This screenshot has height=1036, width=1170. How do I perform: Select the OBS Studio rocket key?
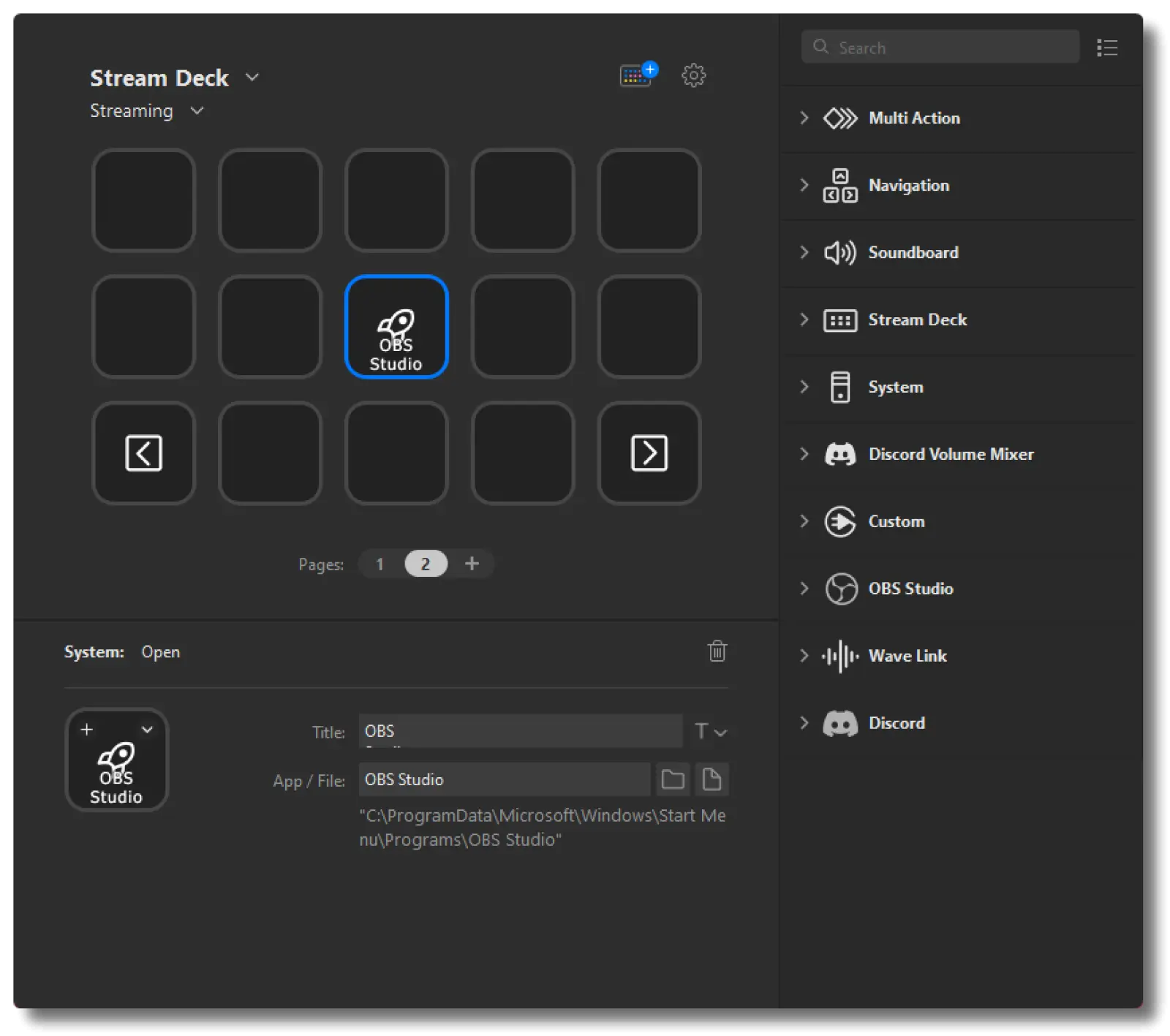396,327
